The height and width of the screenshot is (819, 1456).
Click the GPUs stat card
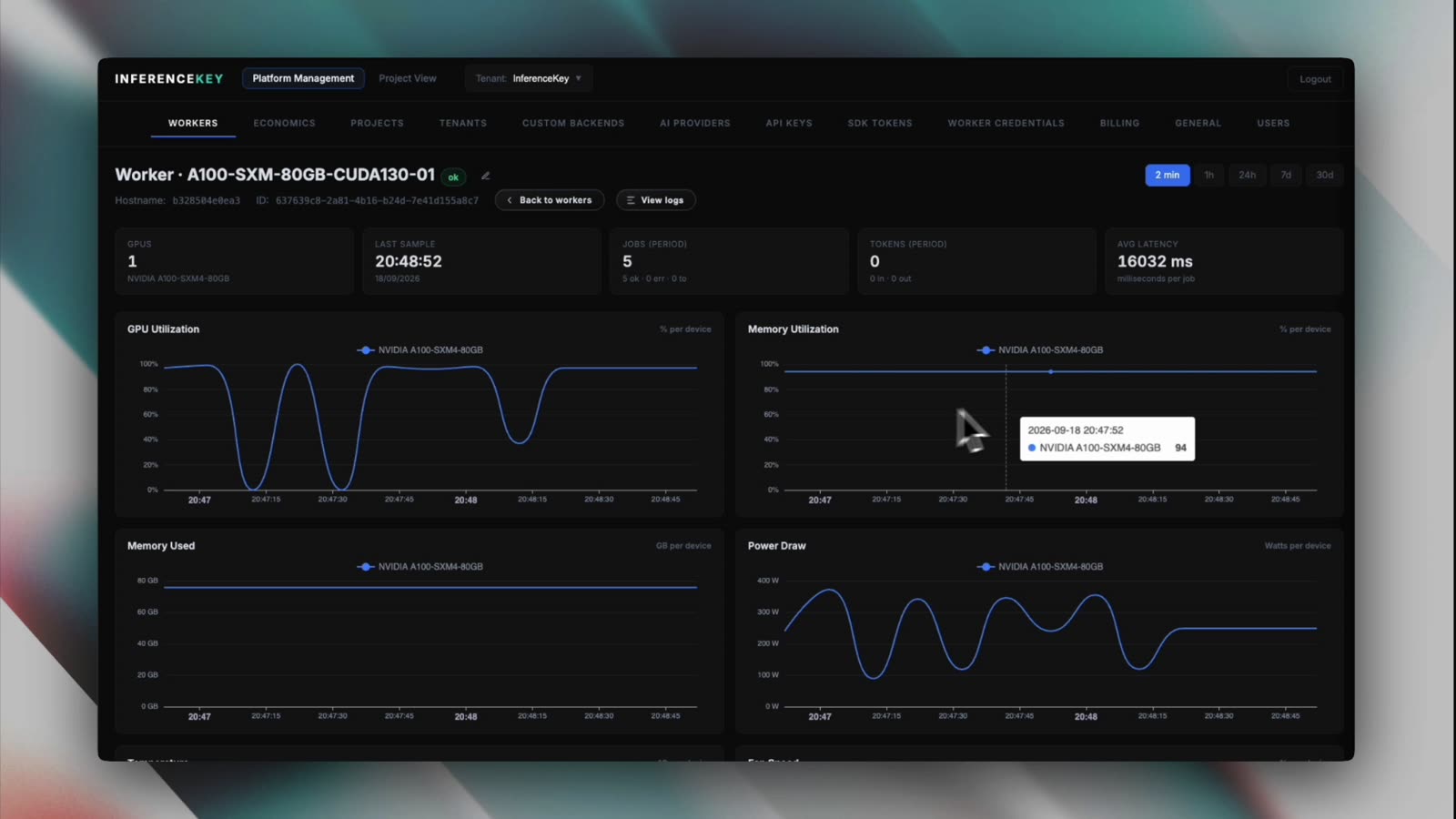(x=234, y=261)
